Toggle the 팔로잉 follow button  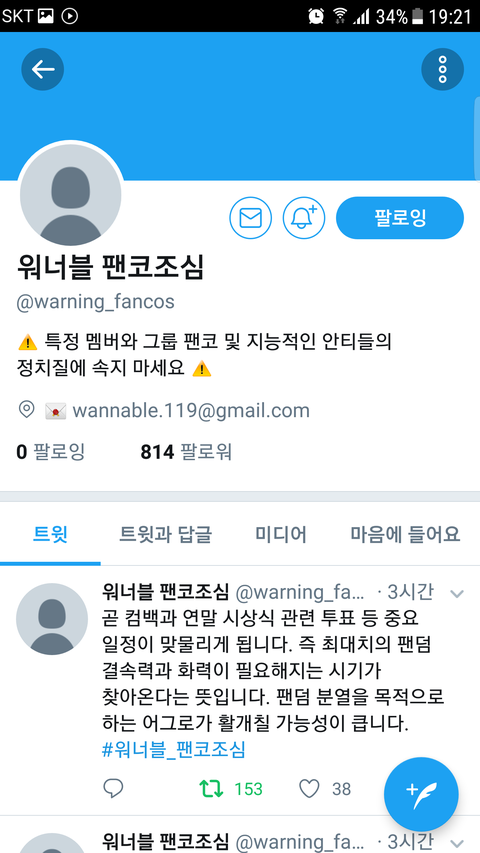click(400, 218)
